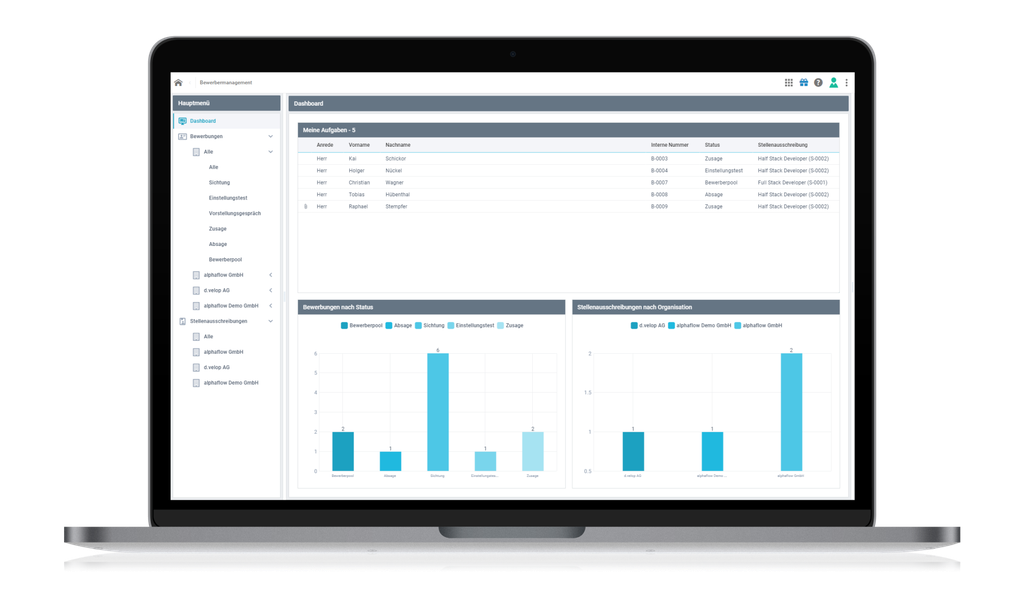Open the Bewerberpool sidebar entry

coord(225,260)
